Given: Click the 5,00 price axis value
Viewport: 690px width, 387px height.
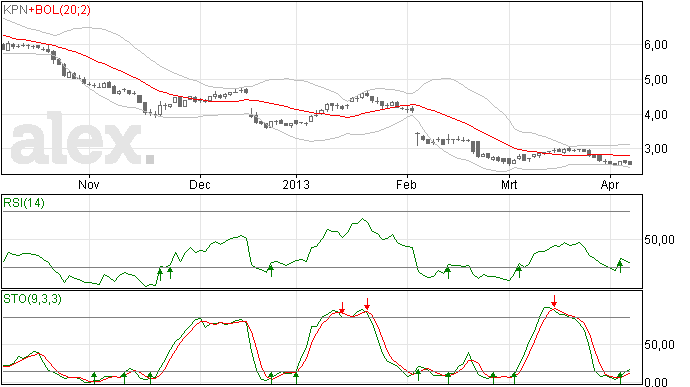Looking at the screenshot, I should tap(656, 80).
